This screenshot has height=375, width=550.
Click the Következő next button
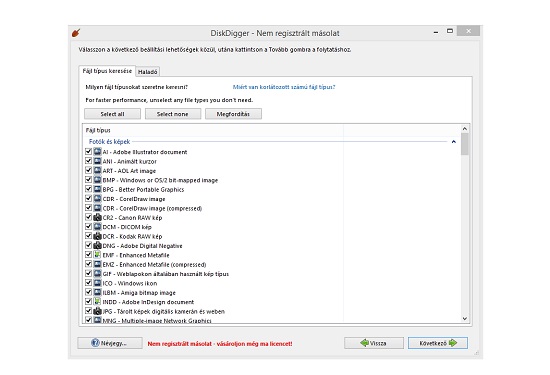pos(438,343)
